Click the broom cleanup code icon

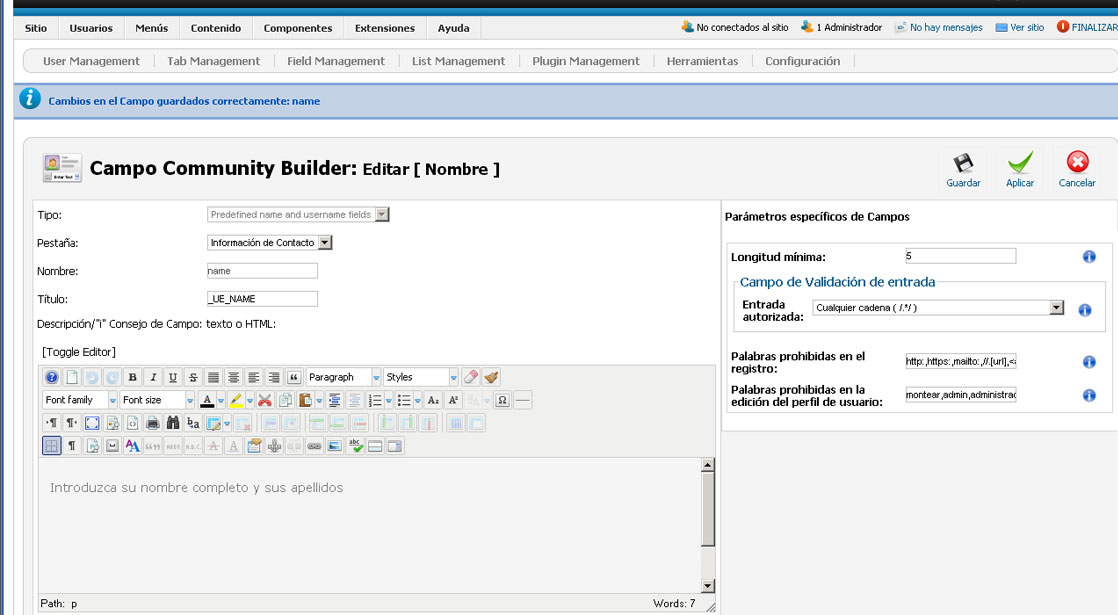(491, 377)
